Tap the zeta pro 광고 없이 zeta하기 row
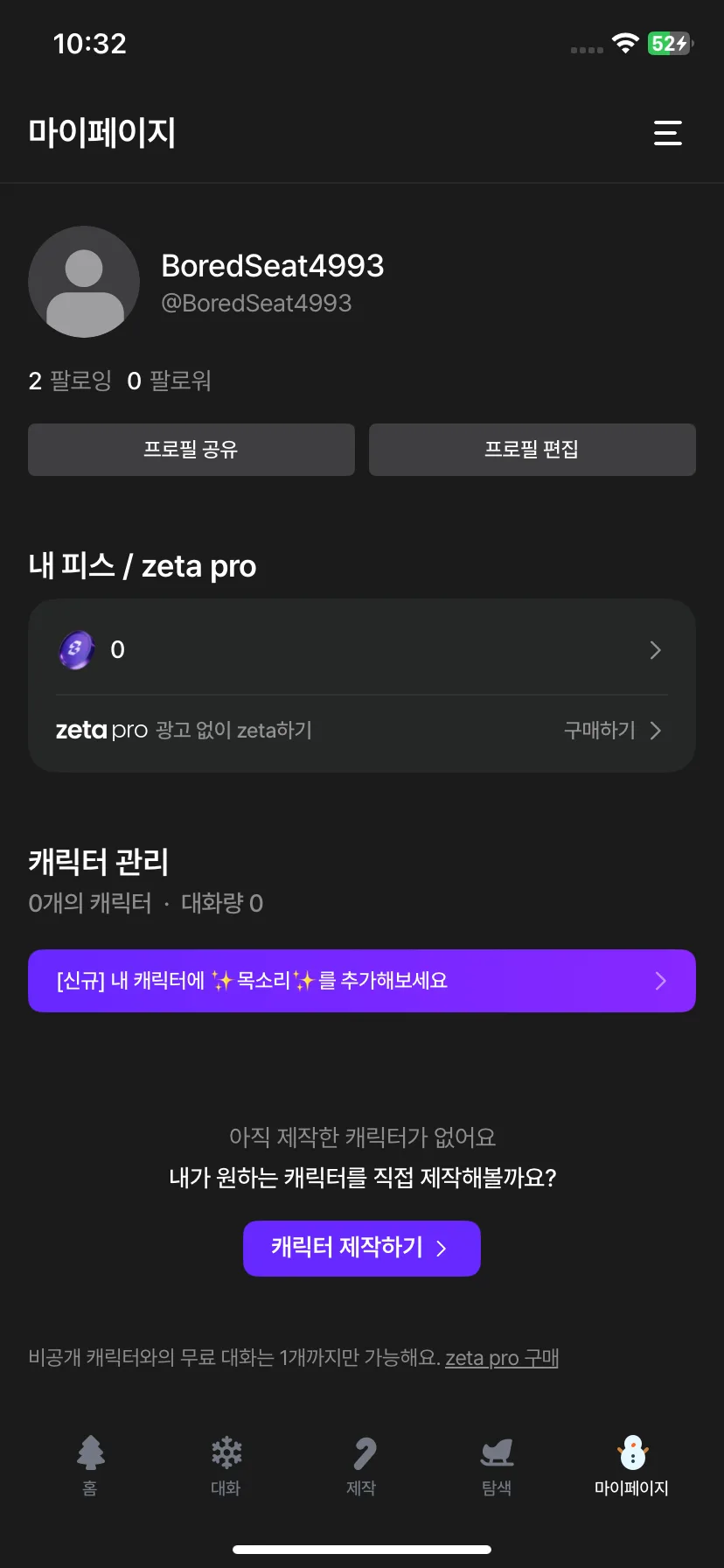This screenshot has height=1568, width=724. pyautogui.click(x=362, y=731)
